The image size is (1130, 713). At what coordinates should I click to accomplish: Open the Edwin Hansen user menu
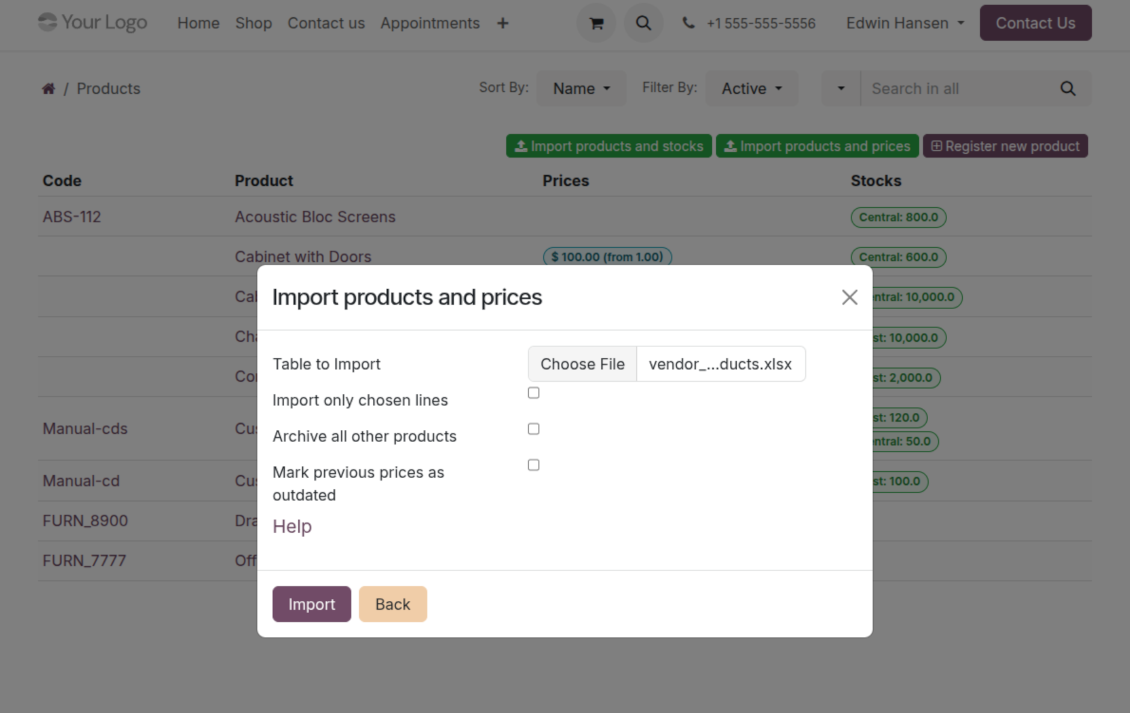pos(904,23)
